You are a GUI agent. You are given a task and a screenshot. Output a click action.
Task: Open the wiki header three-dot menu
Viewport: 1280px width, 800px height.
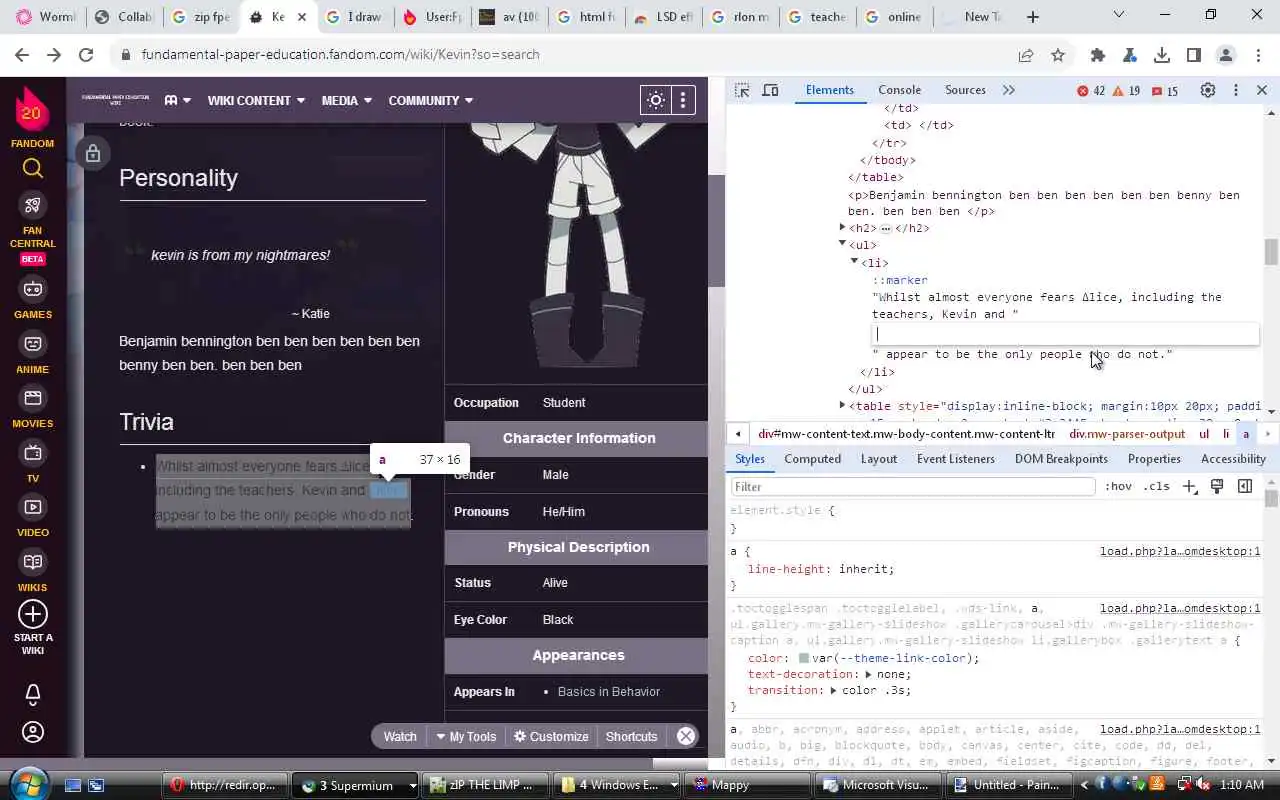click(683, 100)
